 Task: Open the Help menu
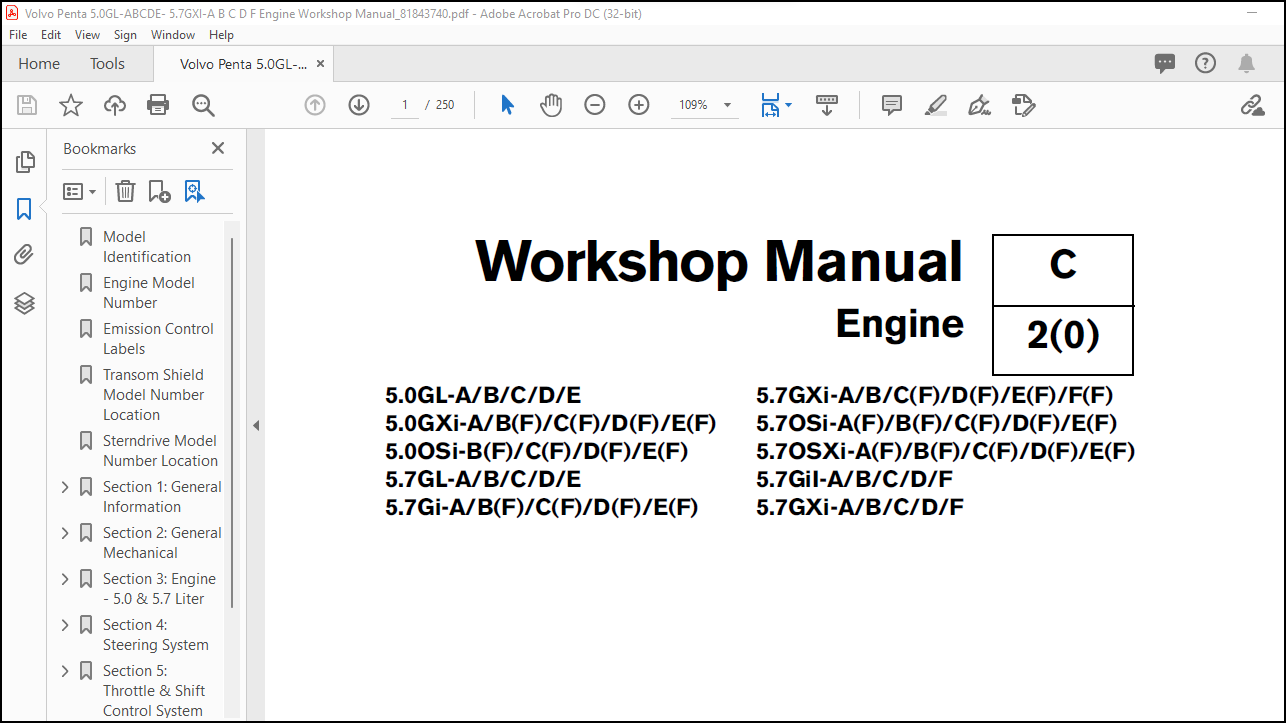point(221,34)
